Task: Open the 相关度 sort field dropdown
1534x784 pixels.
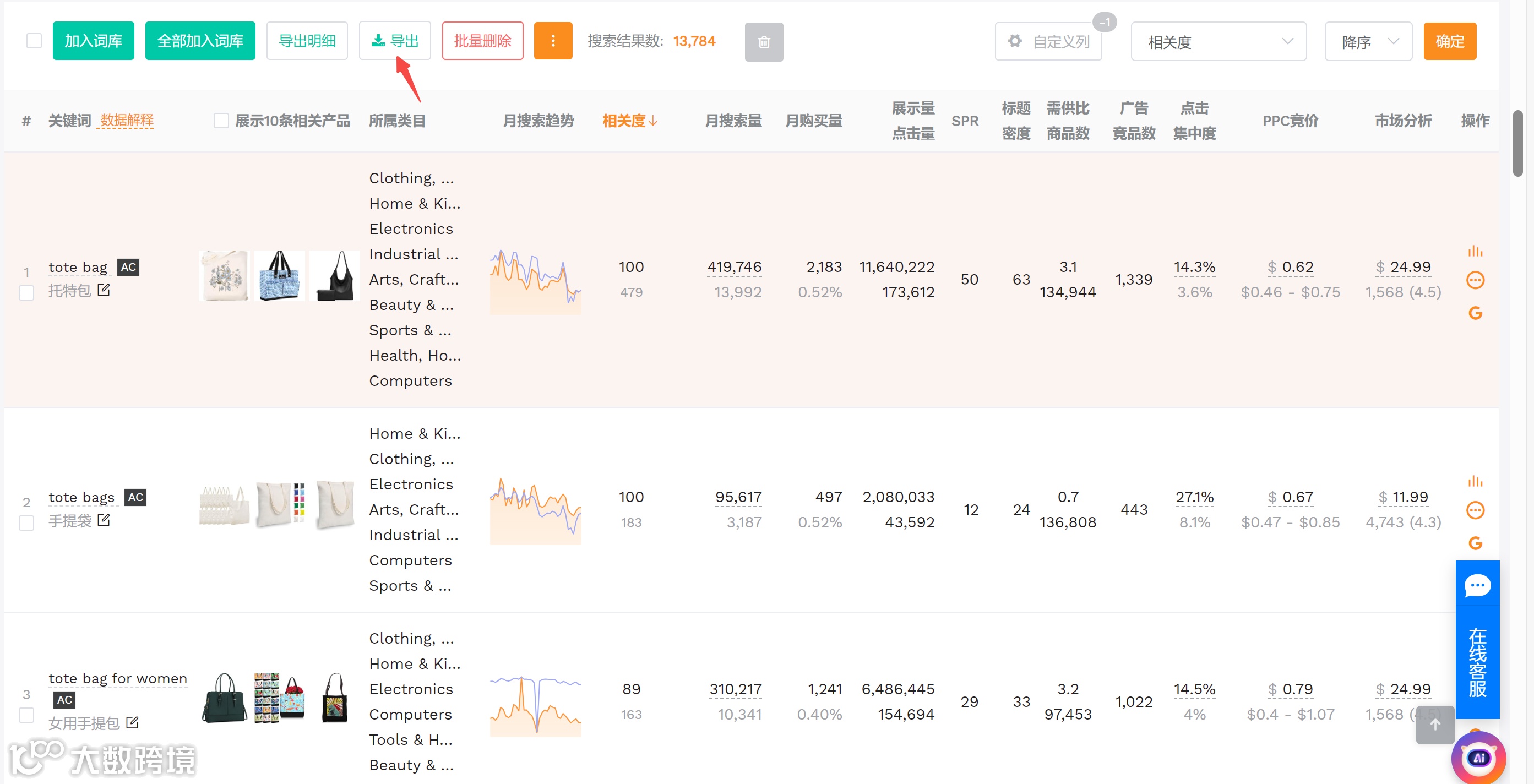Action: tap(1218, 42)
